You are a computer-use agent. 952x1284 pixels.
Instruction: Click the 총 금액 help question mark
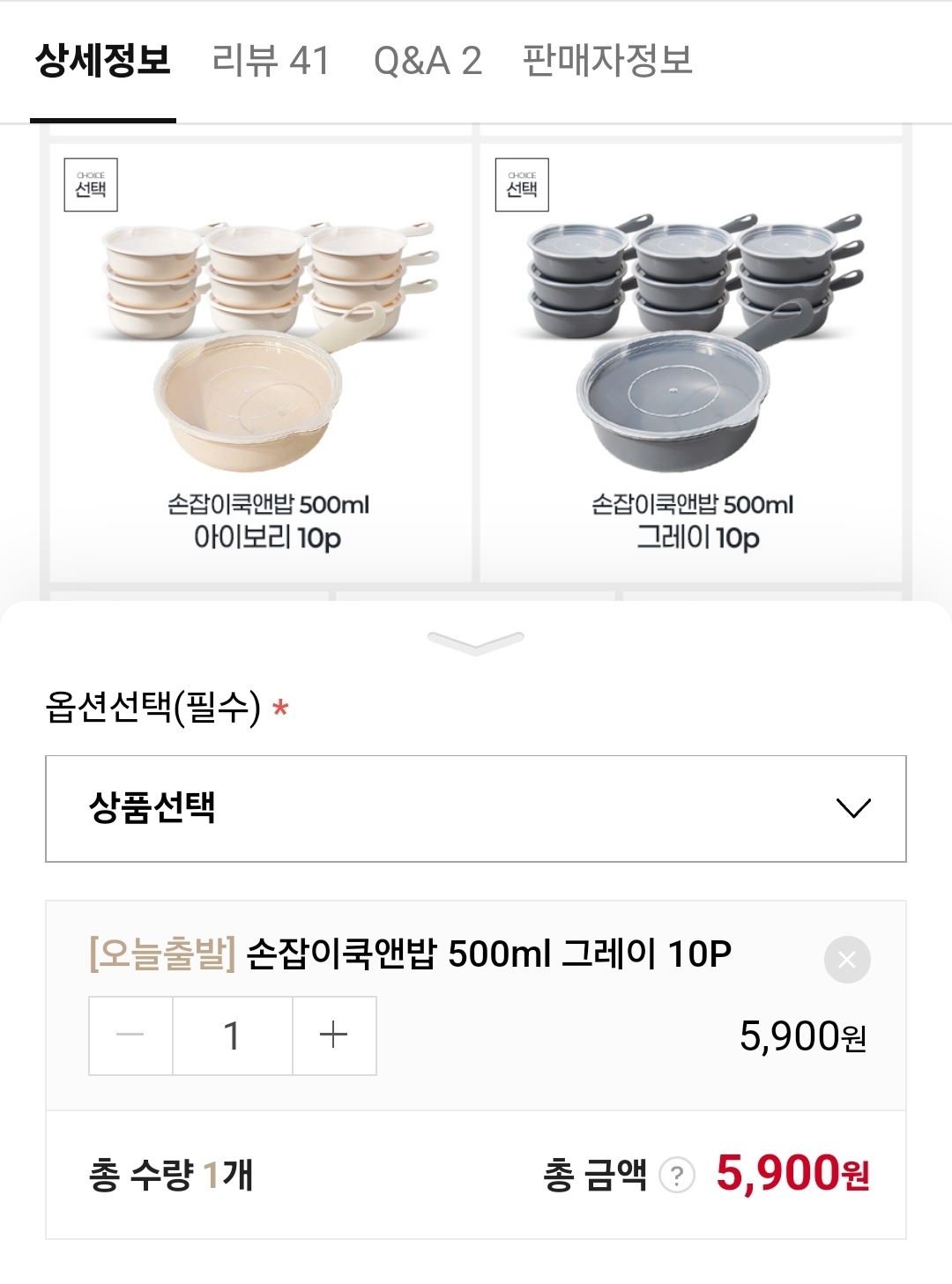click(677, 1176)
